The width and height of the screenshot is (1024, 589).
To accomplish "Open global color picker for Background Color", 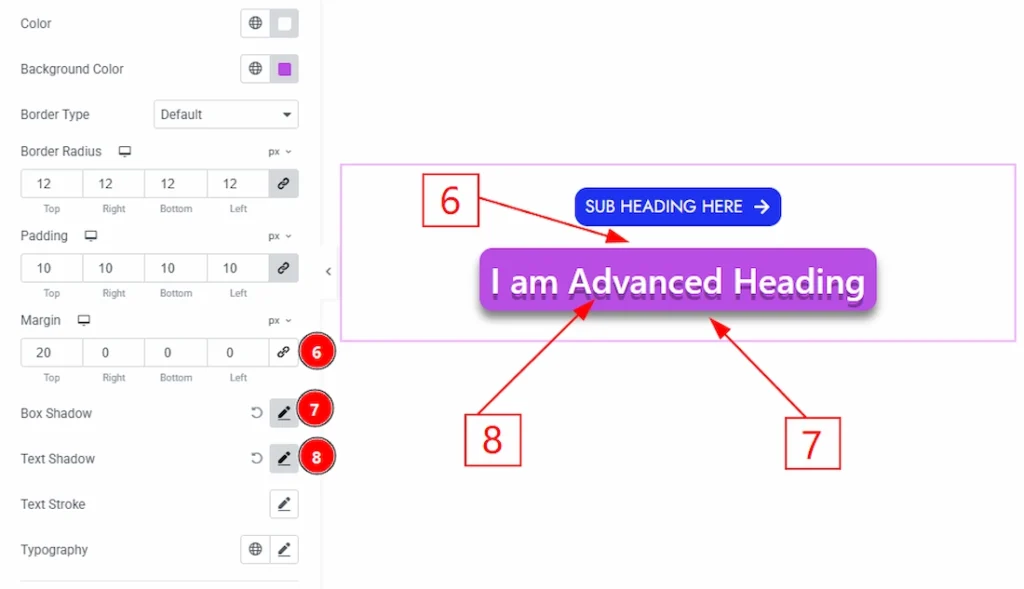I will [256, 69].
